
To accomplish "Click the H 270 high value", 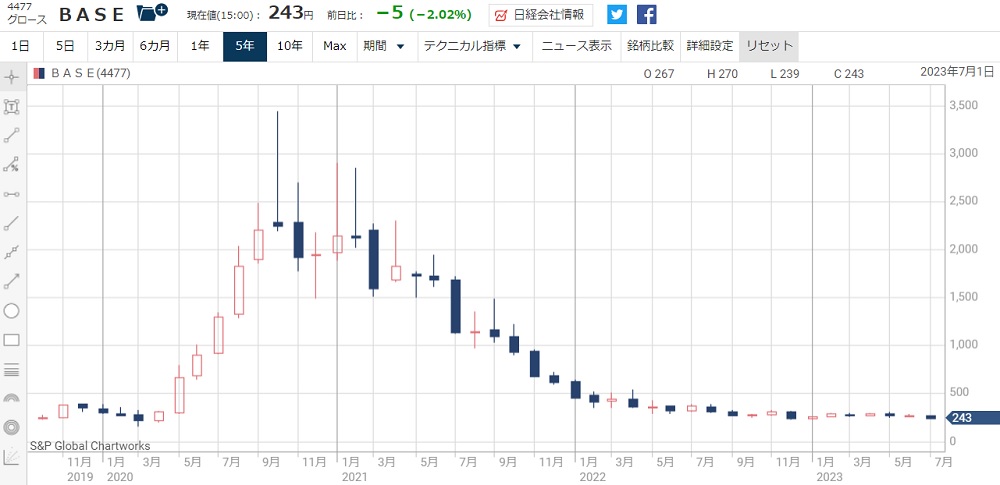I will [x=722, y=74].
